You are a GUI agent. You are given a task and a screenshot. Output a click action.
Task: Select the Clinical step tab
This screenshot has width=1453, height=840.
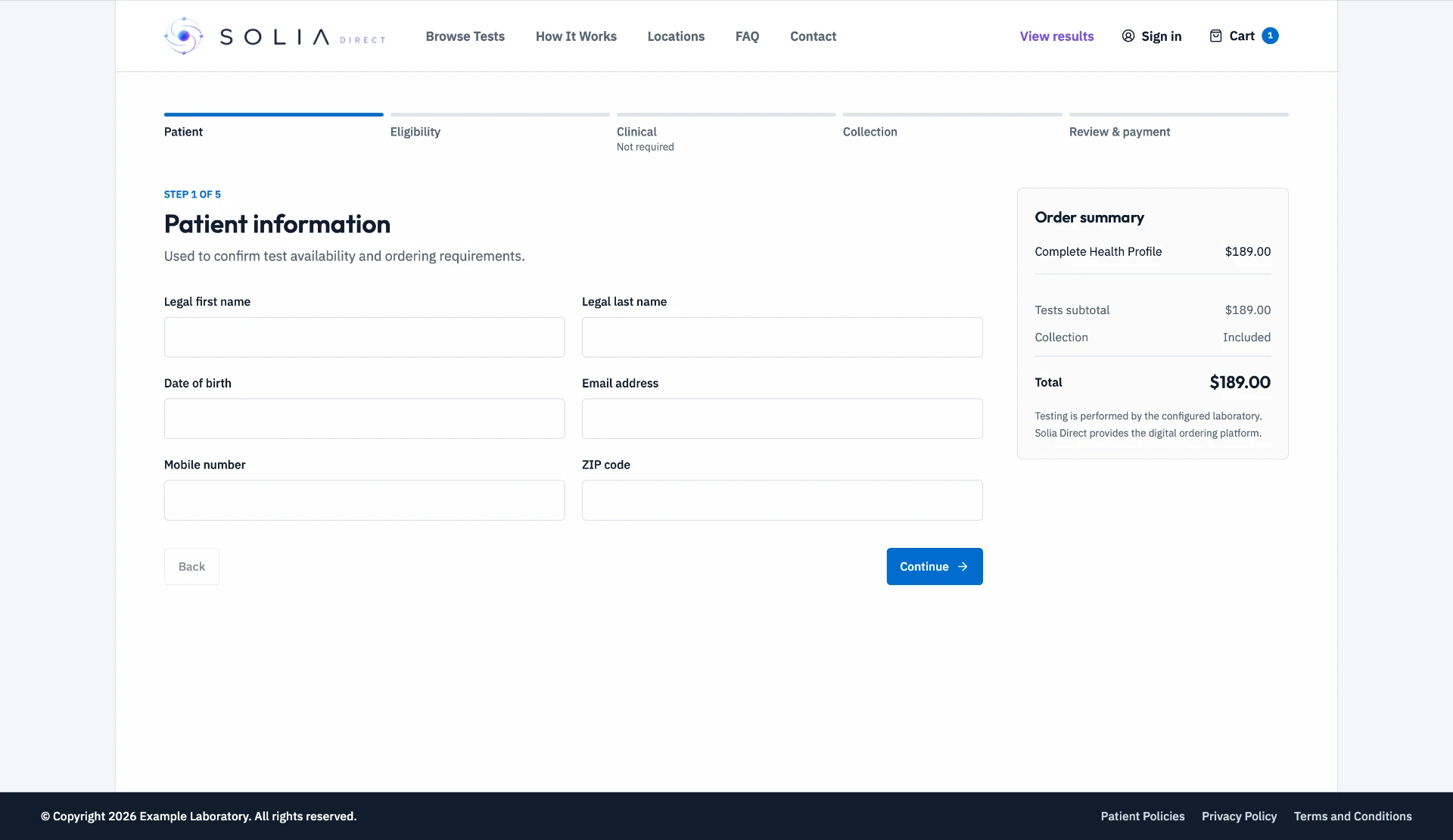click(x=726, y=132)
